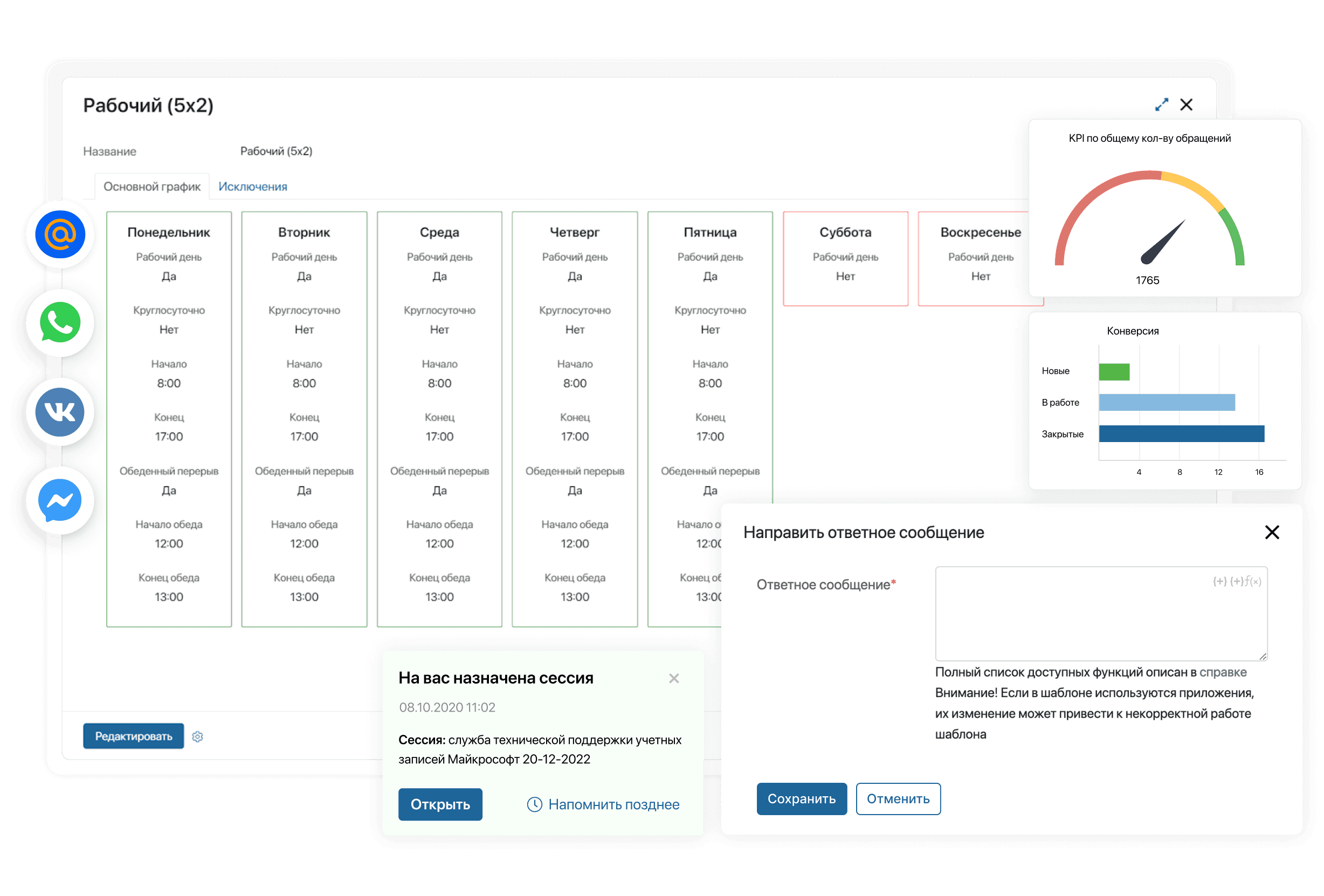Click the f(x) function insert icon
The height and width of the screenshot is (896, 1324).
coord(1253,582)
